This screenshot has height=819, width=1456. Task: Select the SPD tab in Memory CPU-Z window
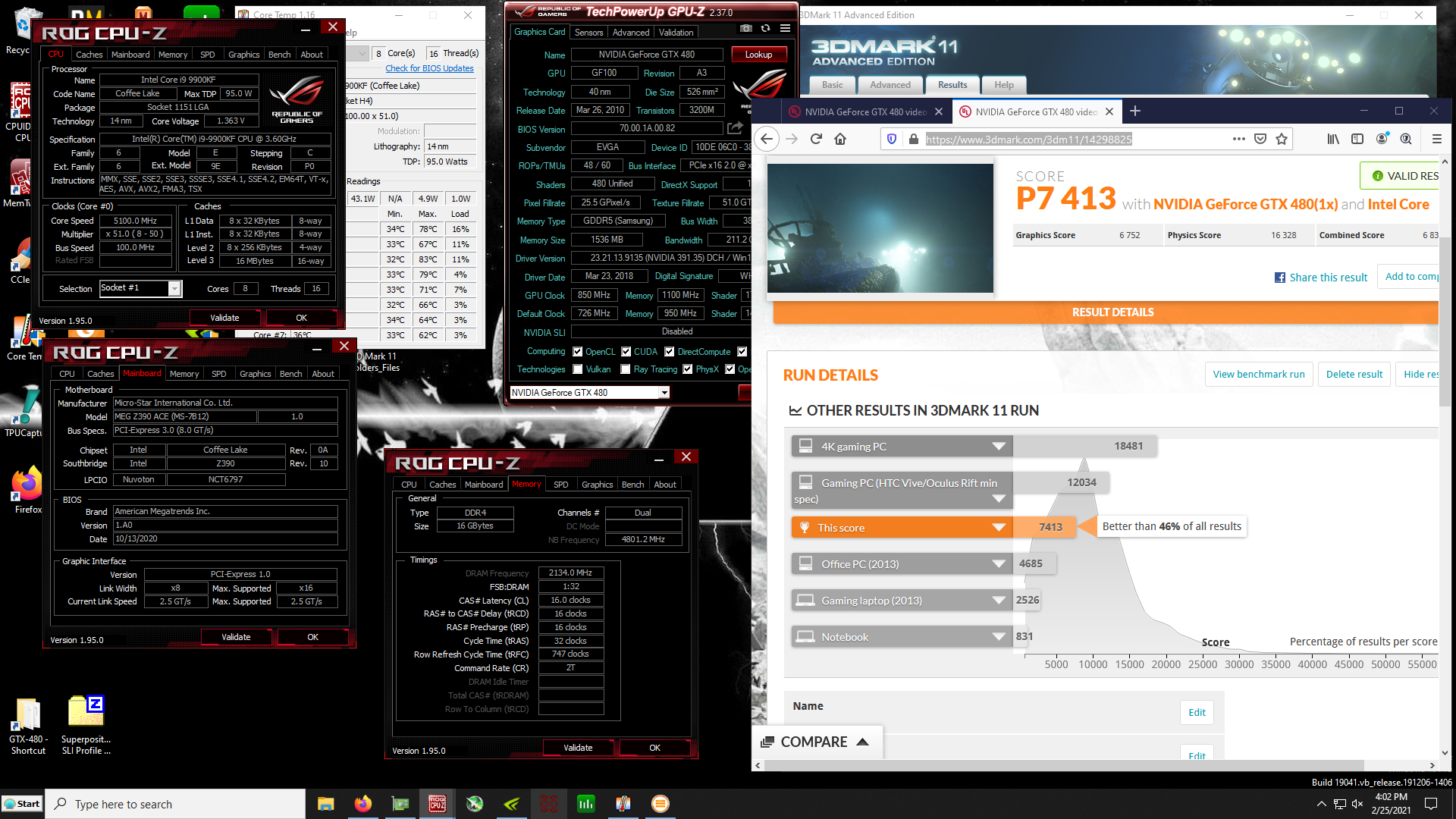(x=560, y=485)
